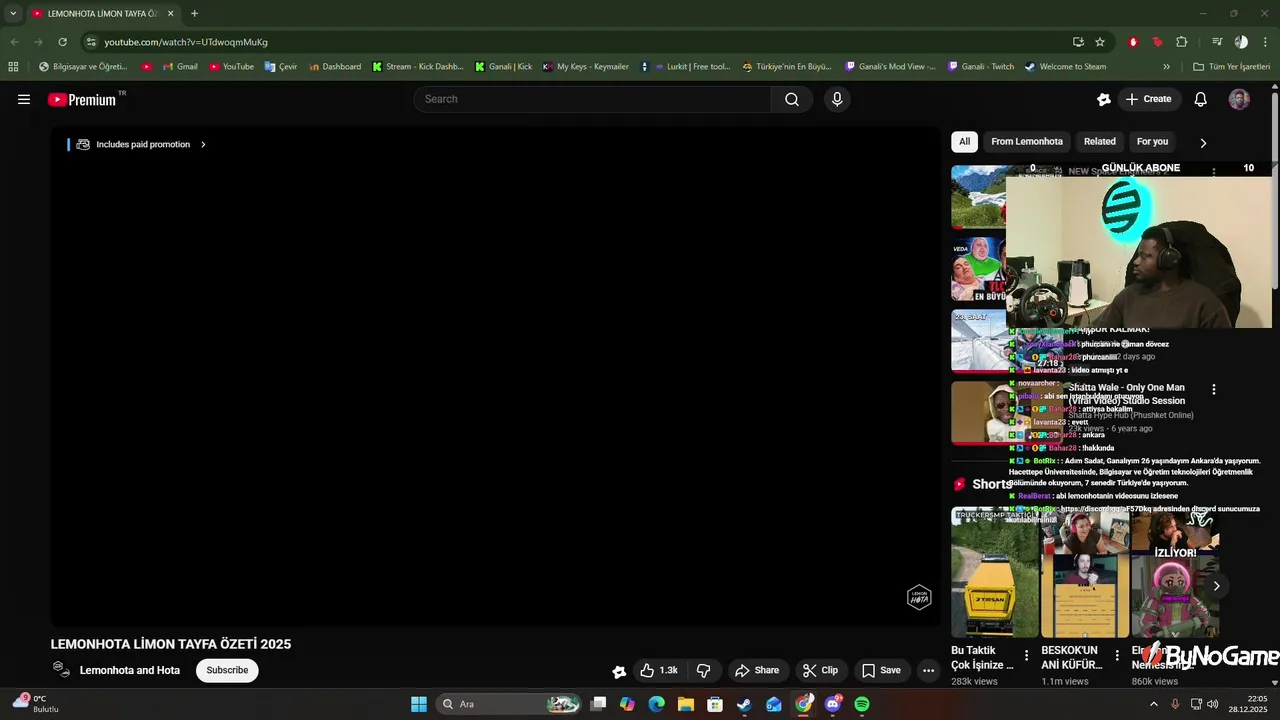1280x720 pixels.
Task: Click the Clip button
Action: click(821, 670)
